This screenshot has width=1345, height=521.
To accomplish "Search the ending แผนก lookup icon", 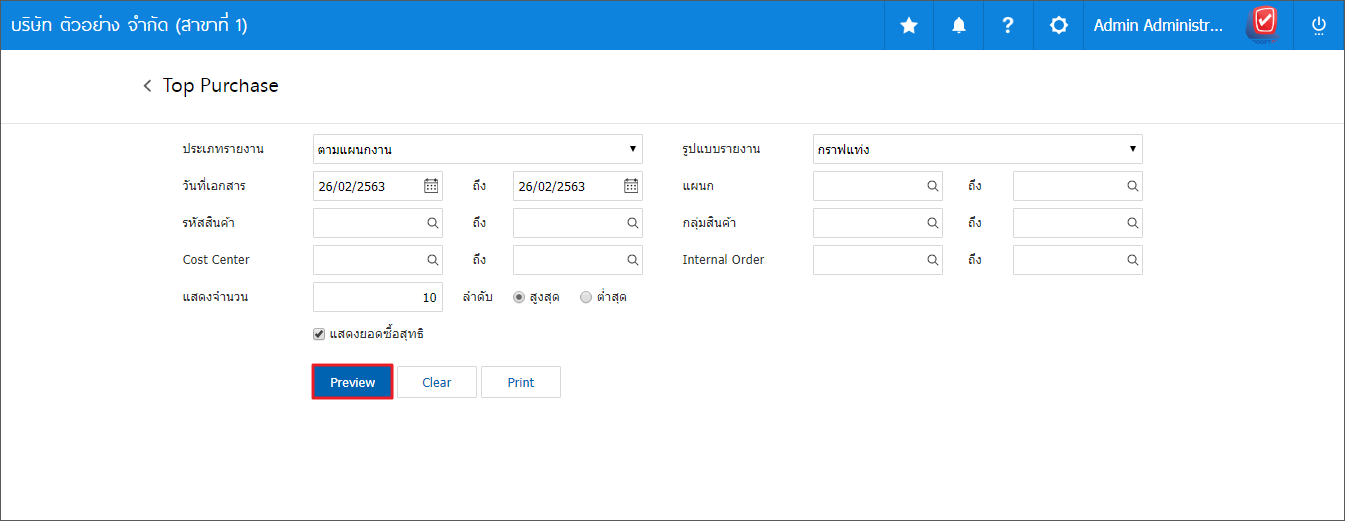I will pyautogui.click(x=1133, y=186).
